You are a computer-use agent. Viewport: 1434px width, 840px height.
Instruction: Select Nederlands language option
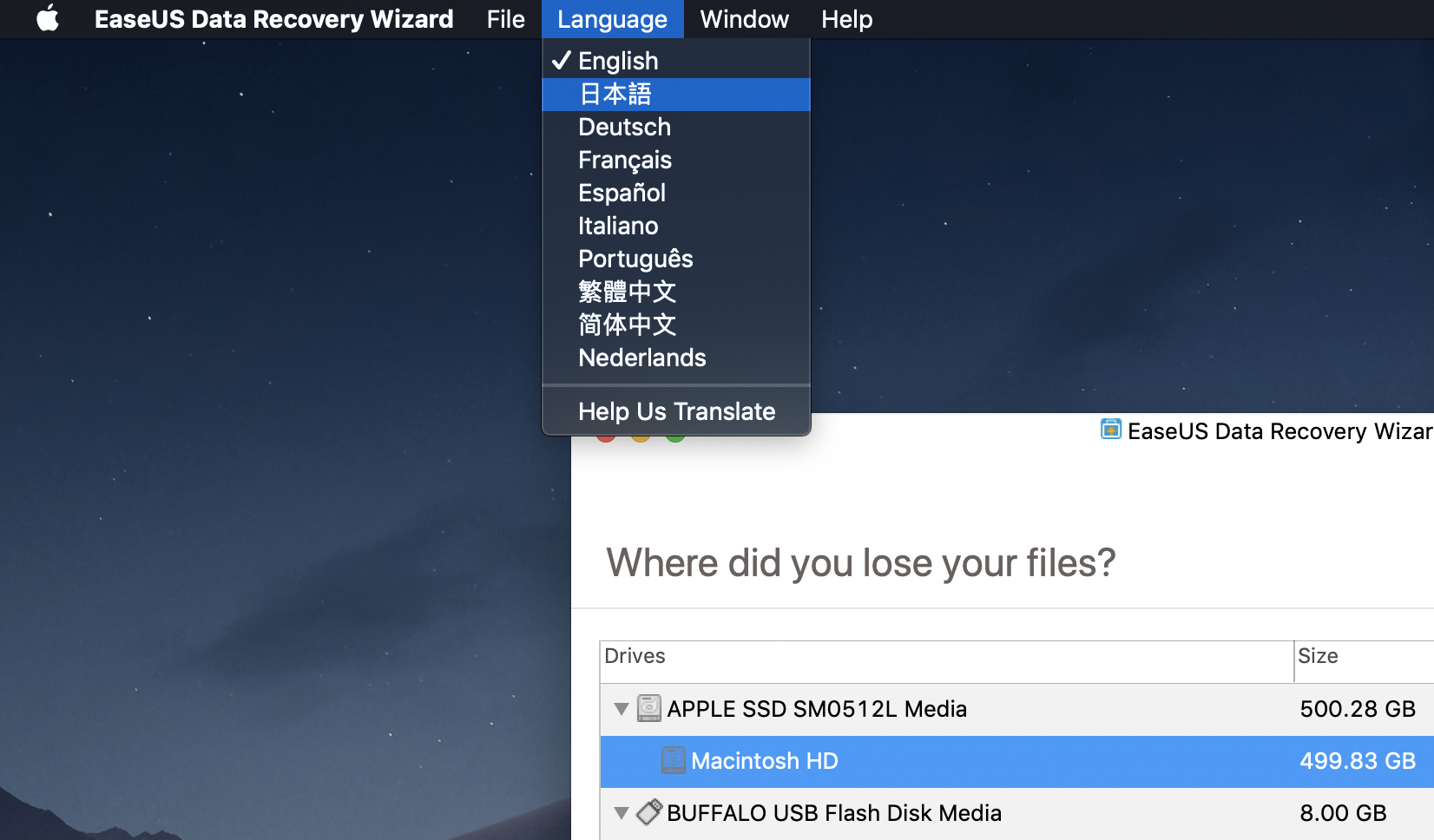coord(641,358)
